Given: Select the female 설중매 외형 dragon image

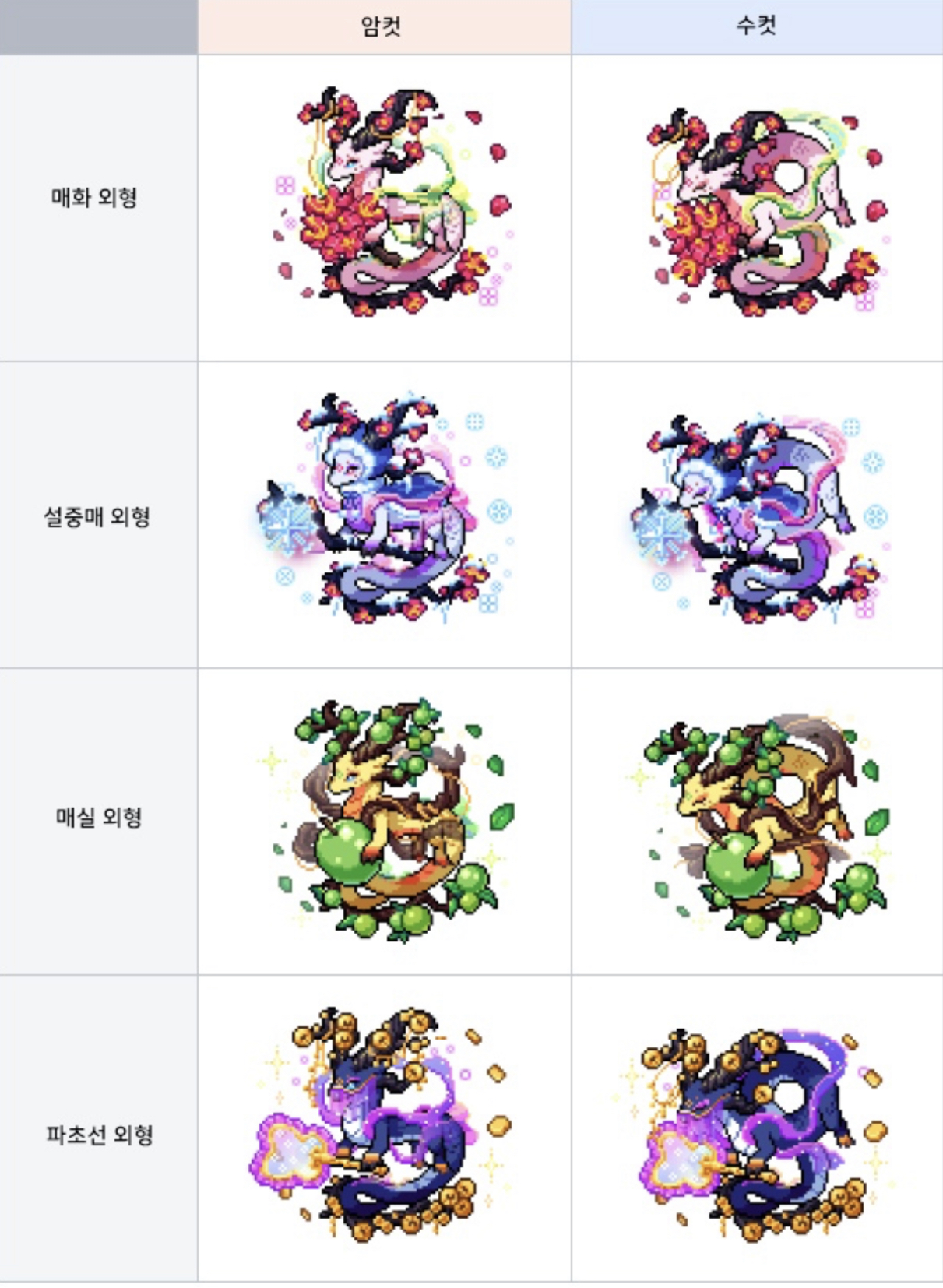Looking at the screenshot, I should click(x=385, y=508).
